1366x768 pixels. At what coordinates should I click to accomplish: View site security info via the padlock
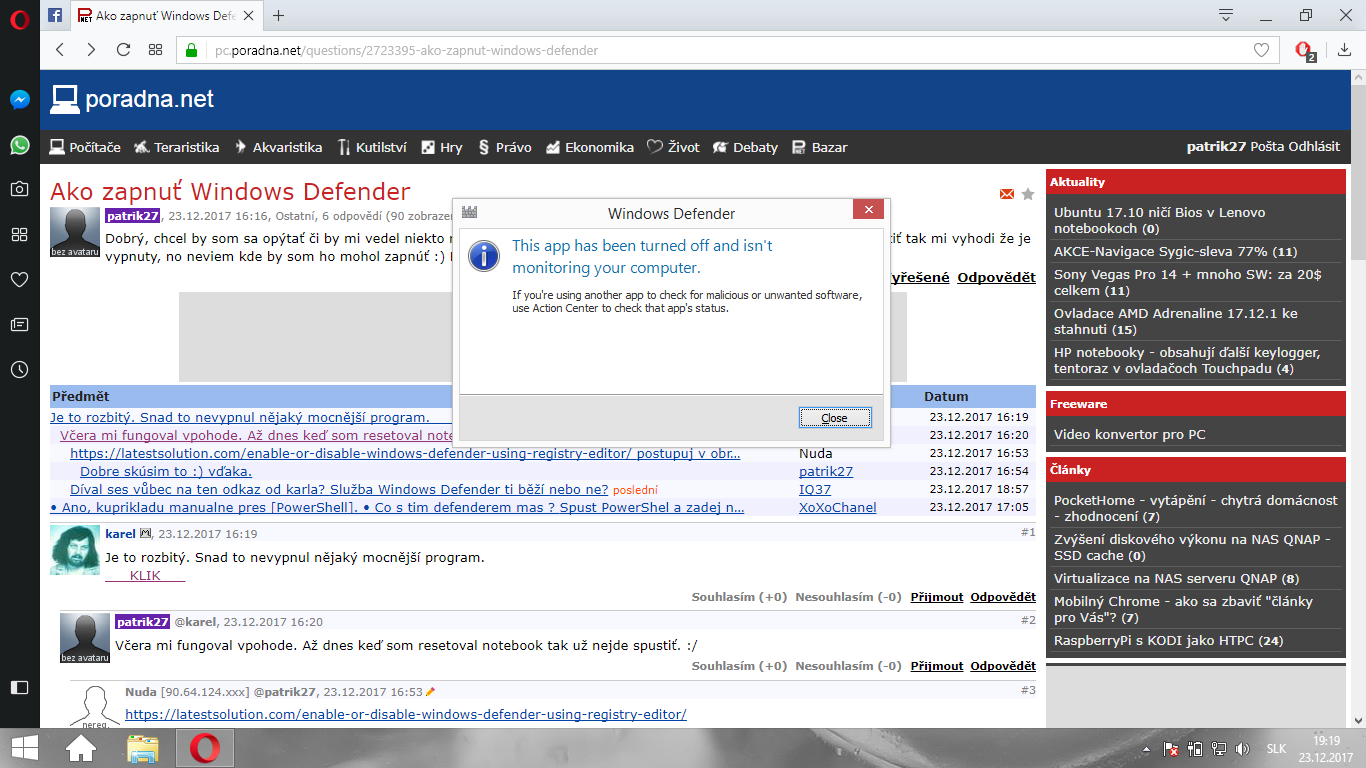193,50
